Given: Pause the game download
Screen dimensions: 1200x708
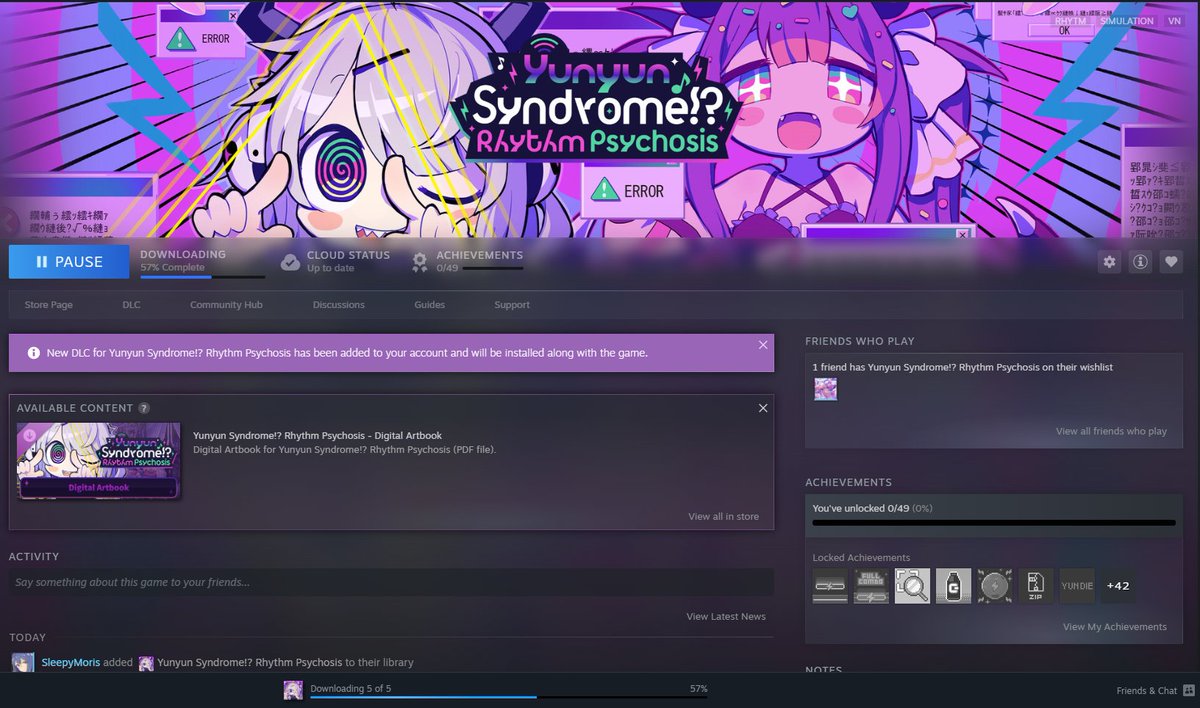Looking at the screenshot, I should (69, 262).
